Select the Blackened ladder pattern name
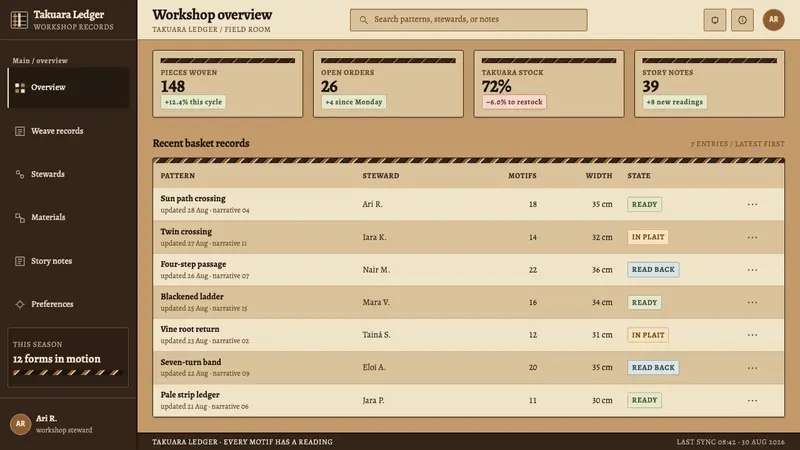This screenshot has width=800, height=450. pos(192,296)
